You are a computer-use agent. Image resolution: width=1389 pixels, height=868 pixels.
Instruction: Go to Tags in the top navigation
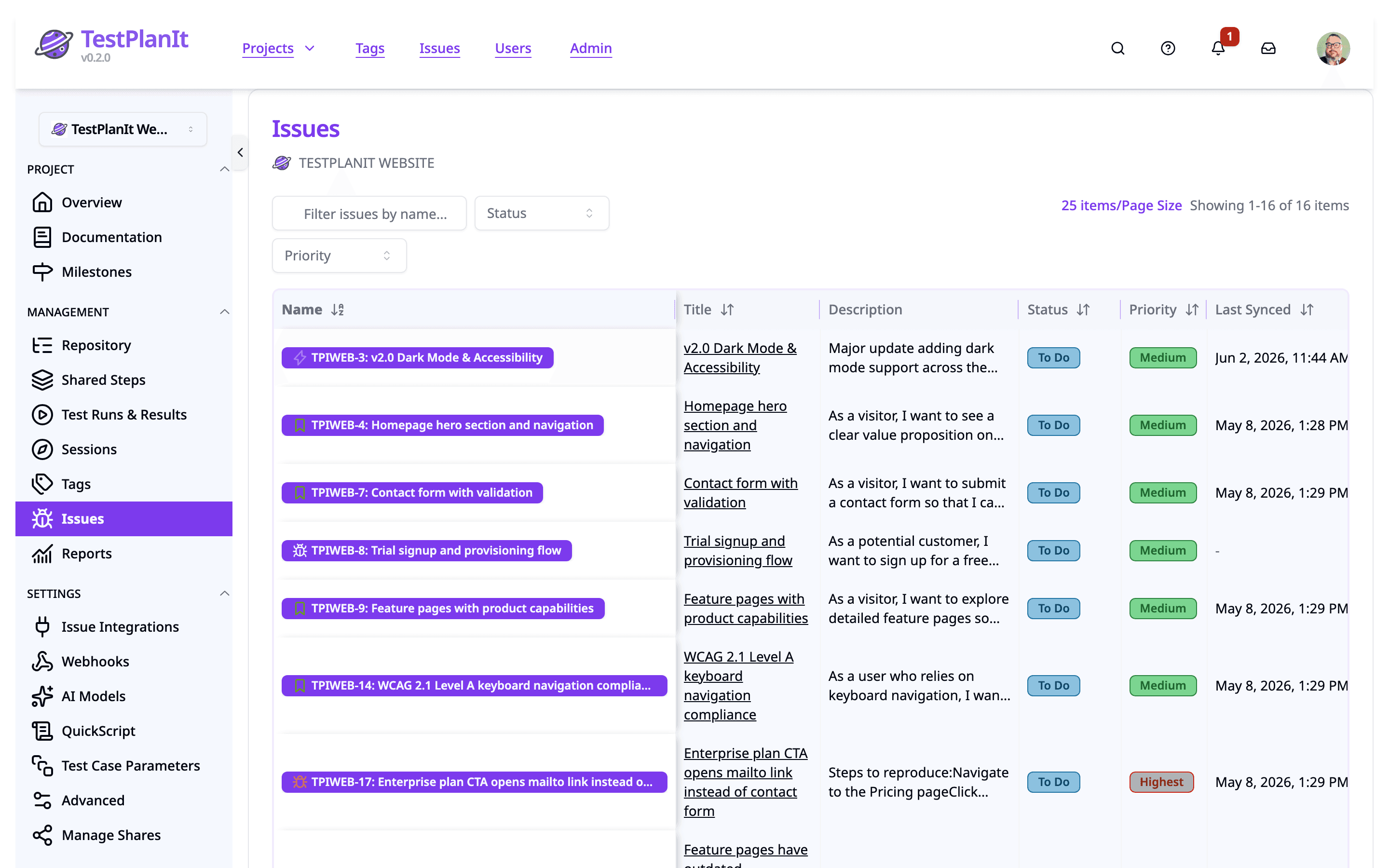point(369,48)
